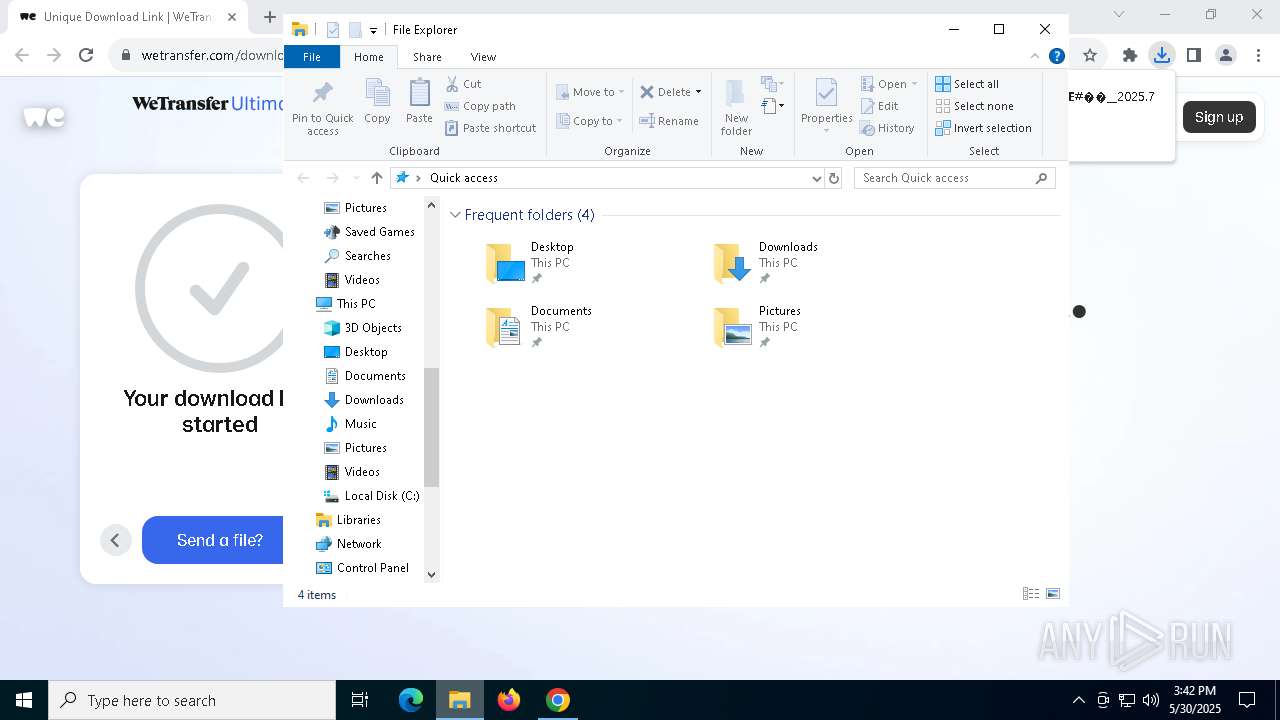Click the navigation pane scrollbar

(x=432, y=427)
